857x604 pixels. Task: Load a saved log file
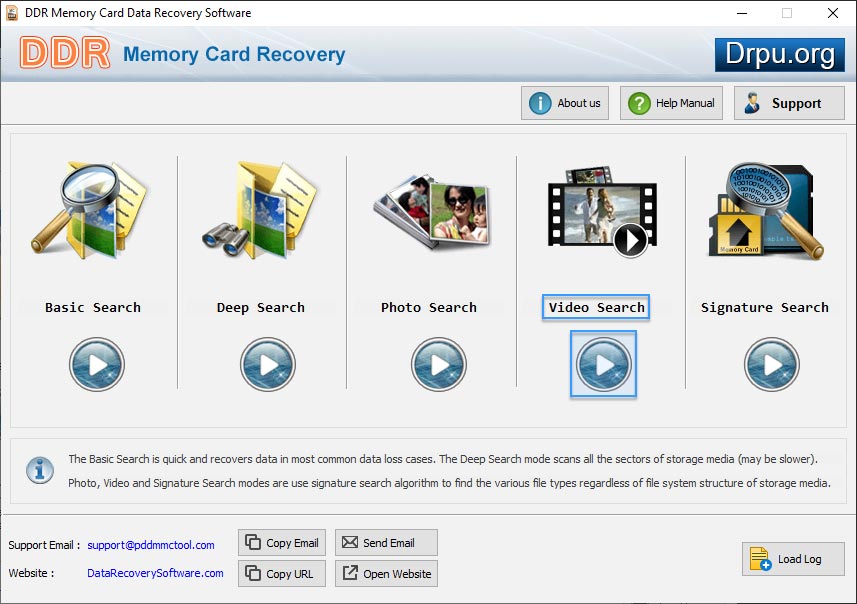pos(793,559)
